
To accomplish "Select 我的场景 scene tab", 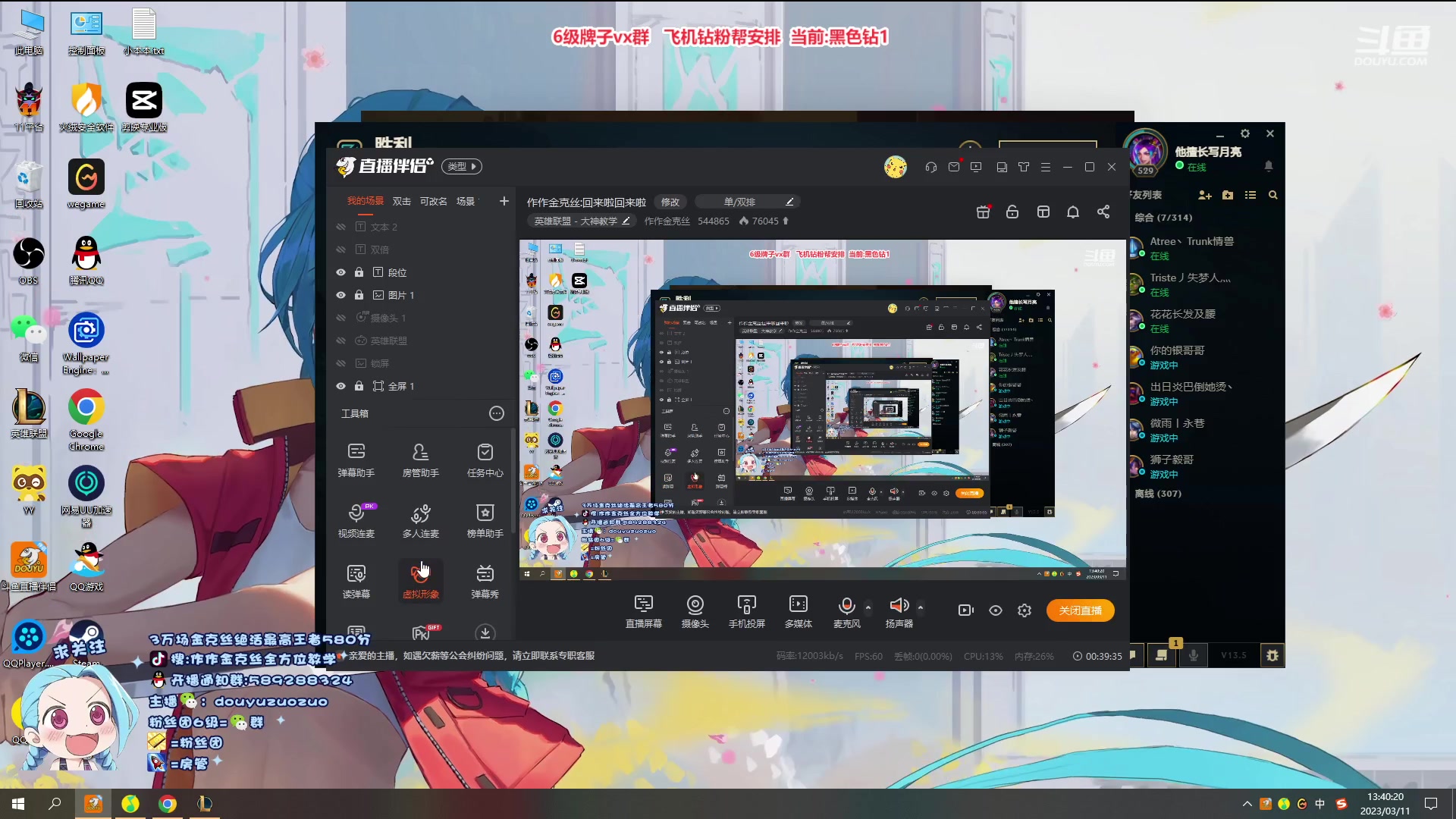I will coord(365,201).
